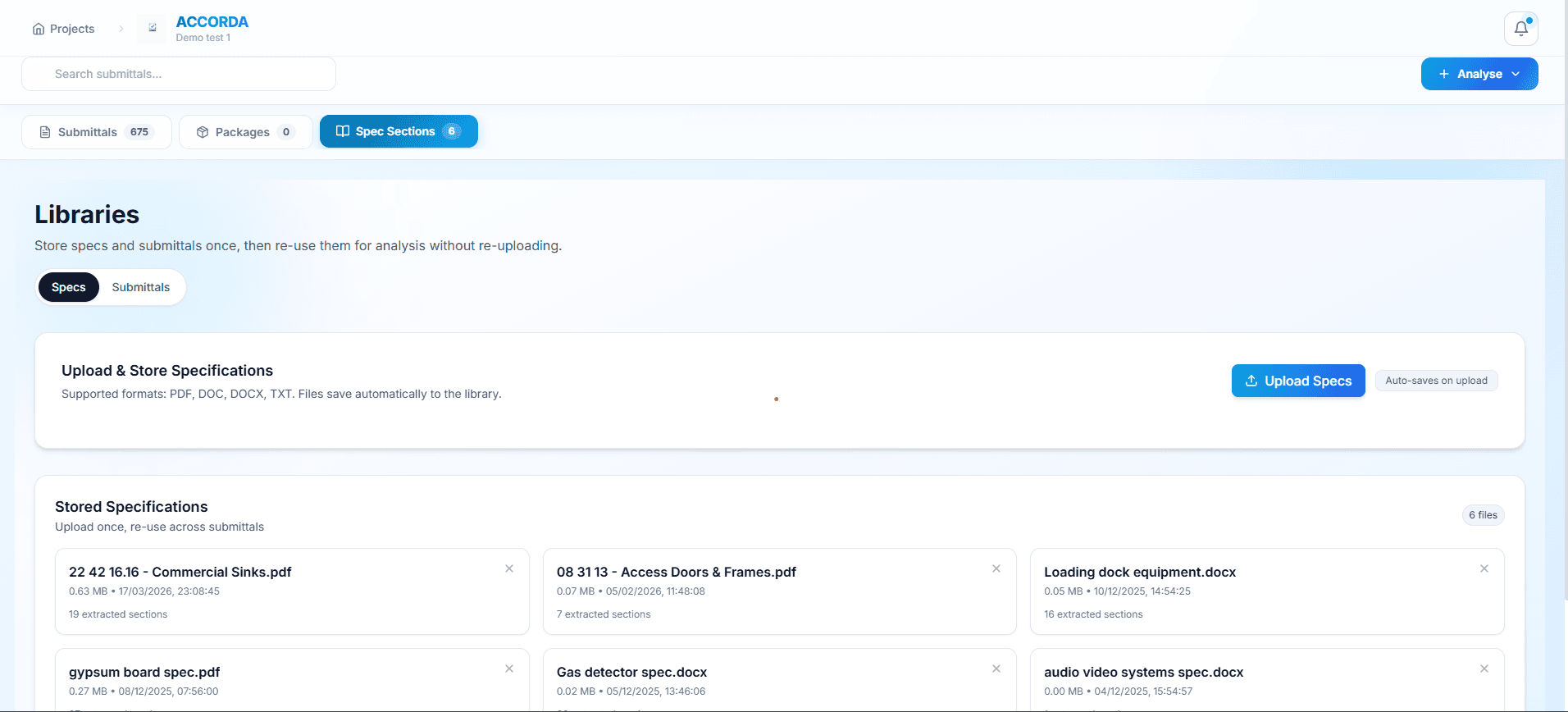Click the Upload Specs button
This screenshot has height=712, width=1568.
[1298, 381]
